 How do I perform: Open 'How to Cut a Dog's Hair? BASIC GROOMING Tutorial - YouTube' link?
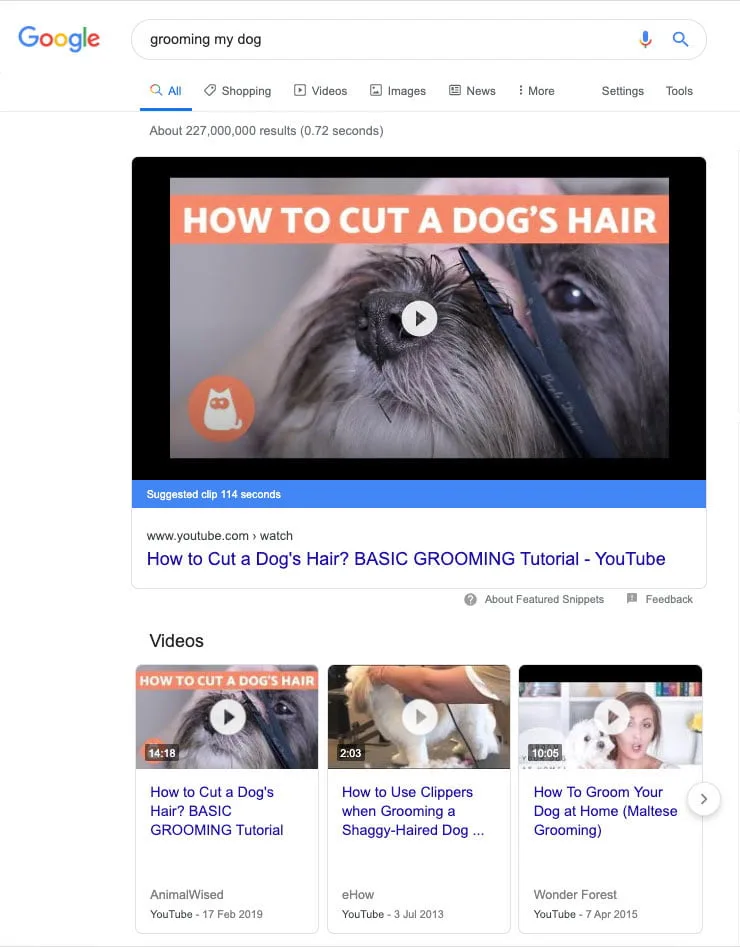(406, 559)
